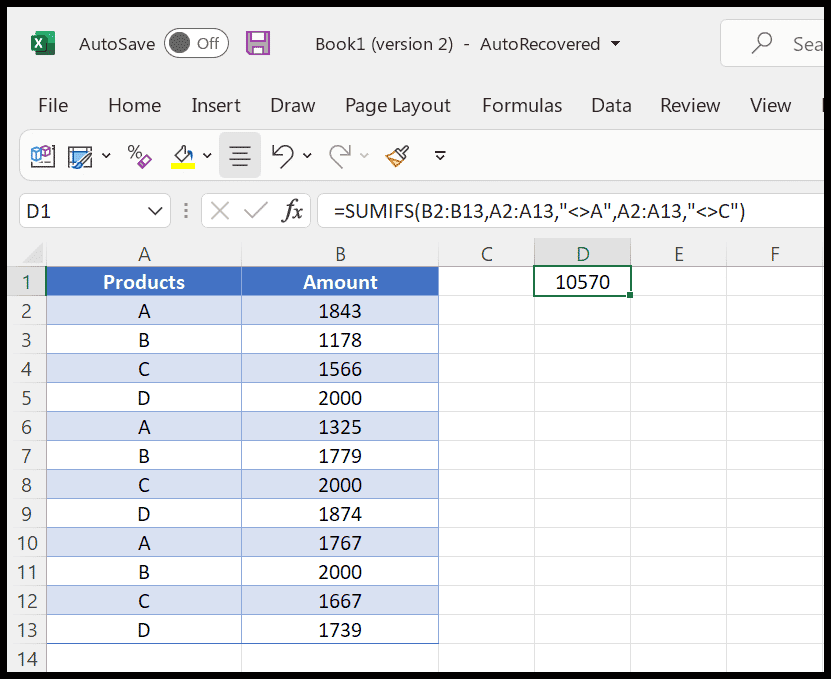Click the percent style eraser icon
Screen dimensions: 831x679
(x=139, y=156)
